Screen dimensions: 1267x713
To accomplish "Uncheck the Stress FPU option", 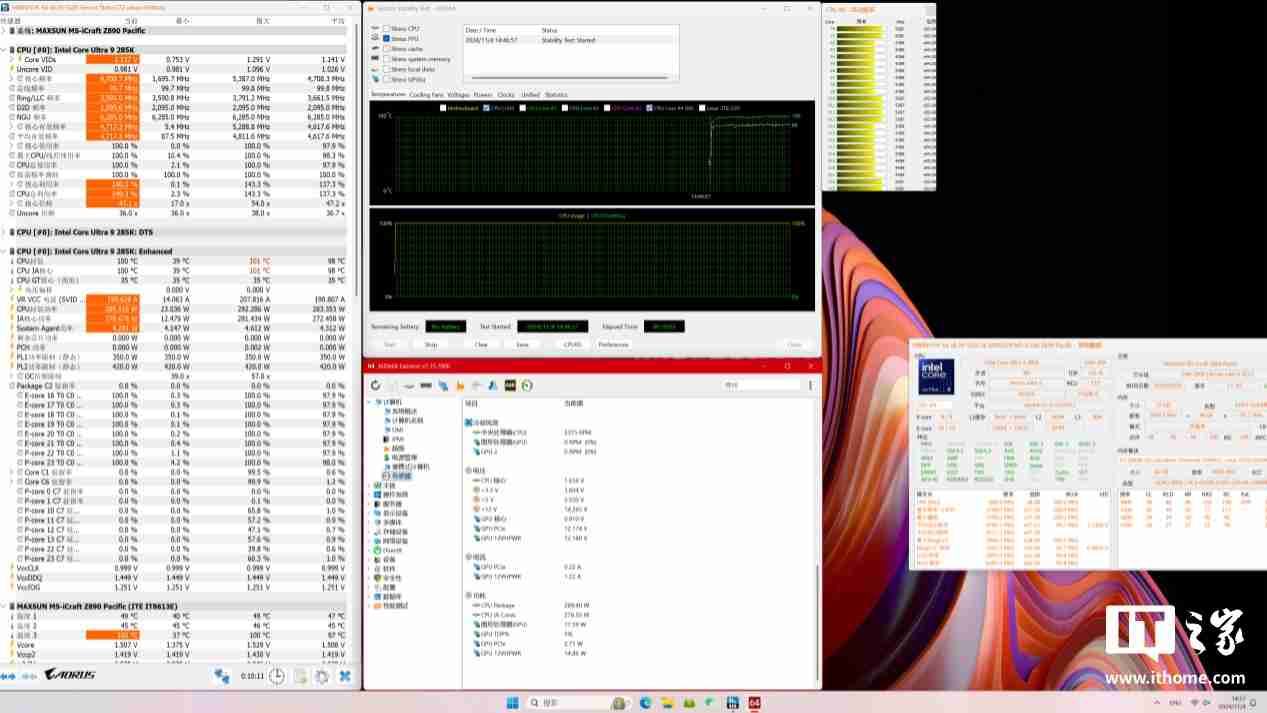I will pos(387,38).
